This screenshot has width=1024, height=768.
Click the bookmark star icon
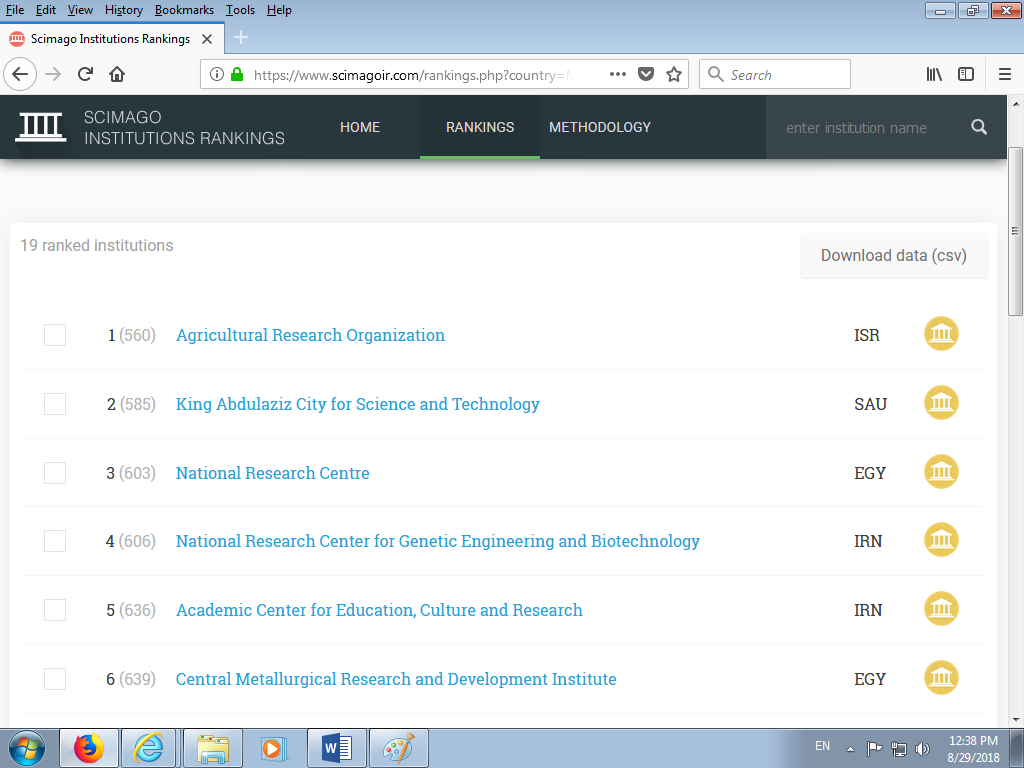[674, 74]
